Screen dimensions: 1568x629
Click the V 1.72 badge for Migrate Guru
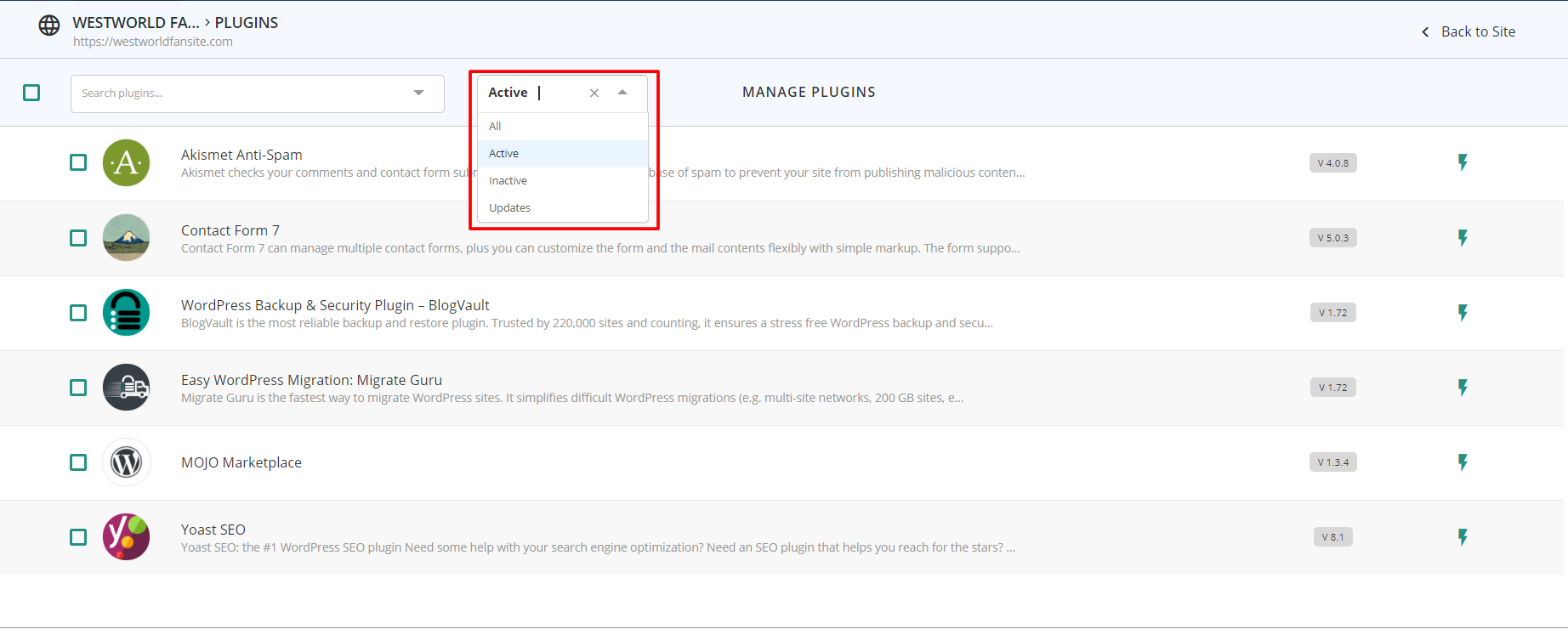click(x=1332, y=388)
